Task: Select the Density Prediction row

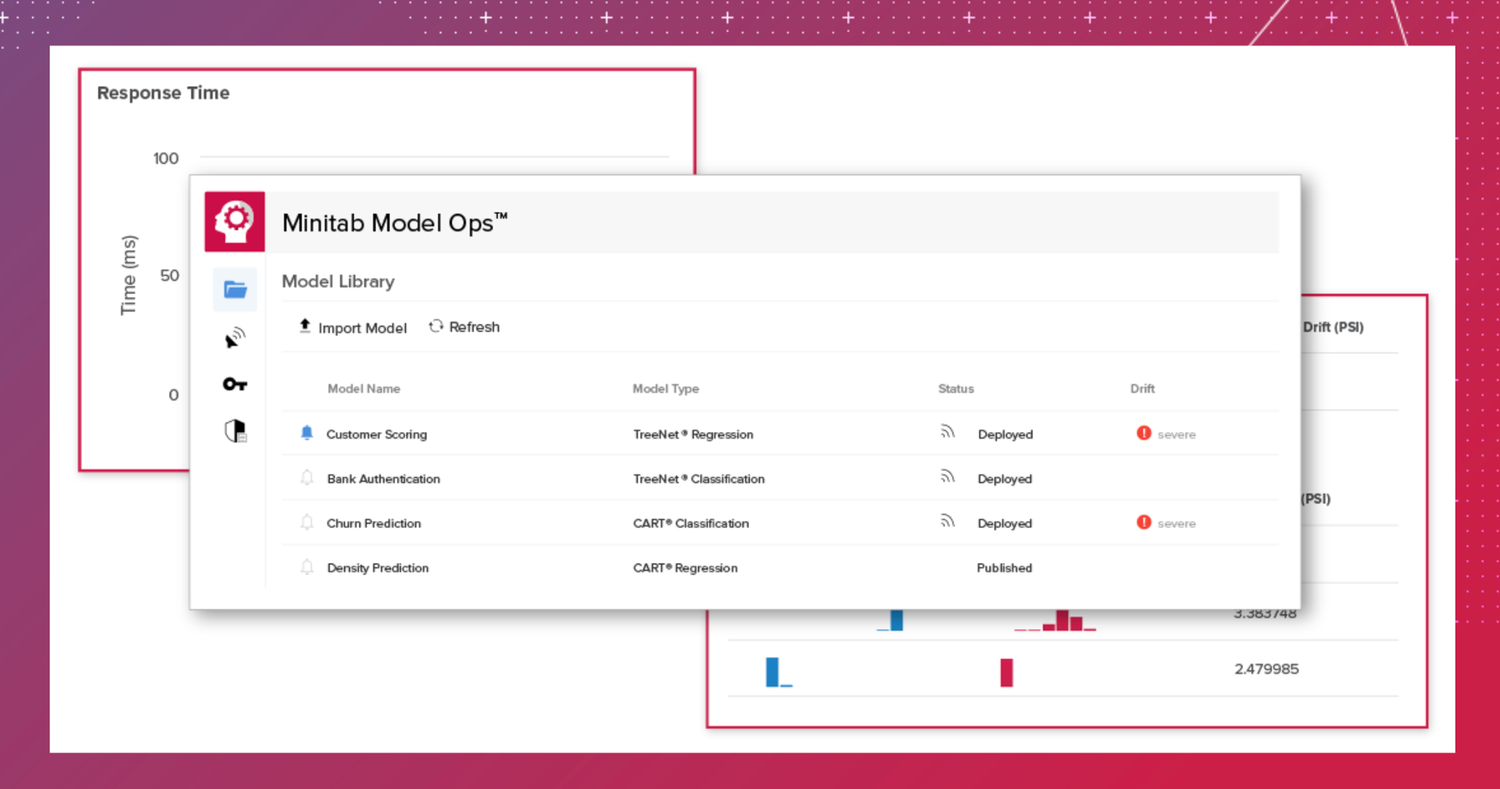Action: 378,567
